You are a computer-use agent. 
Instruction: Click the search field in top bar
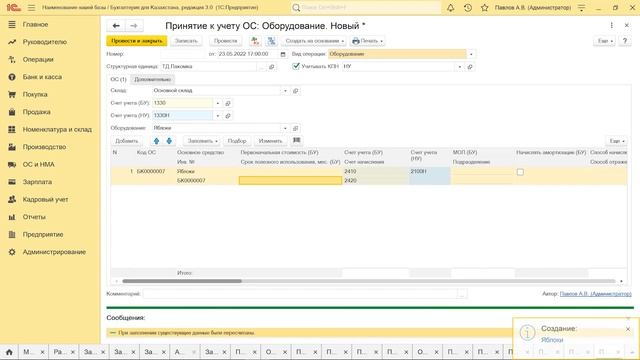pyautogui.click(x=371, y=8)
